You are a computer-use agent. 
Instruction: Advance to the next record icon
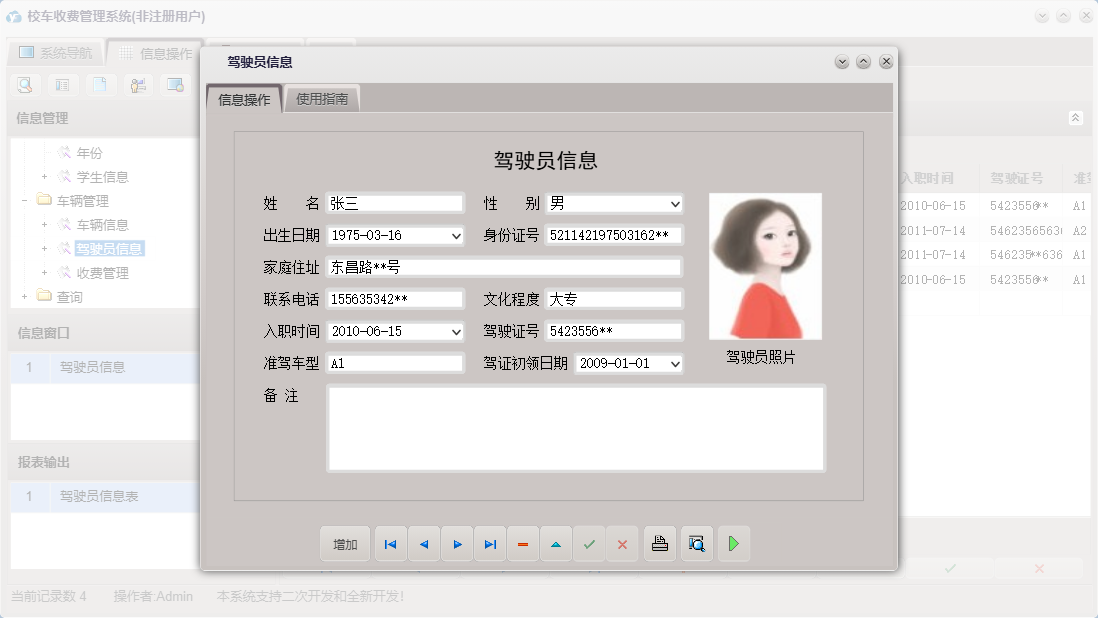457,543
